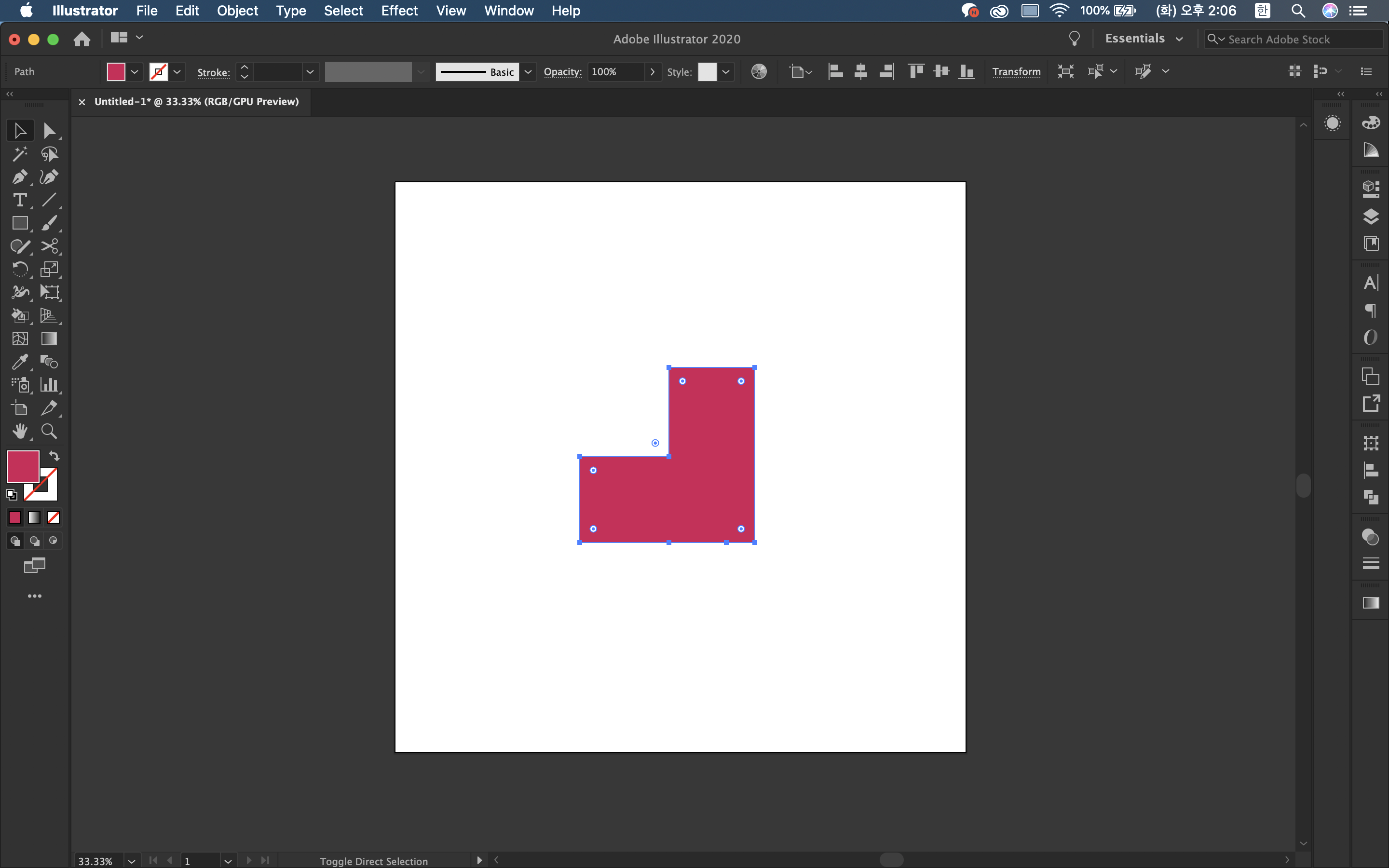Select the Scissors tool
Screen dimensions: 1389x868
[49, 246]
